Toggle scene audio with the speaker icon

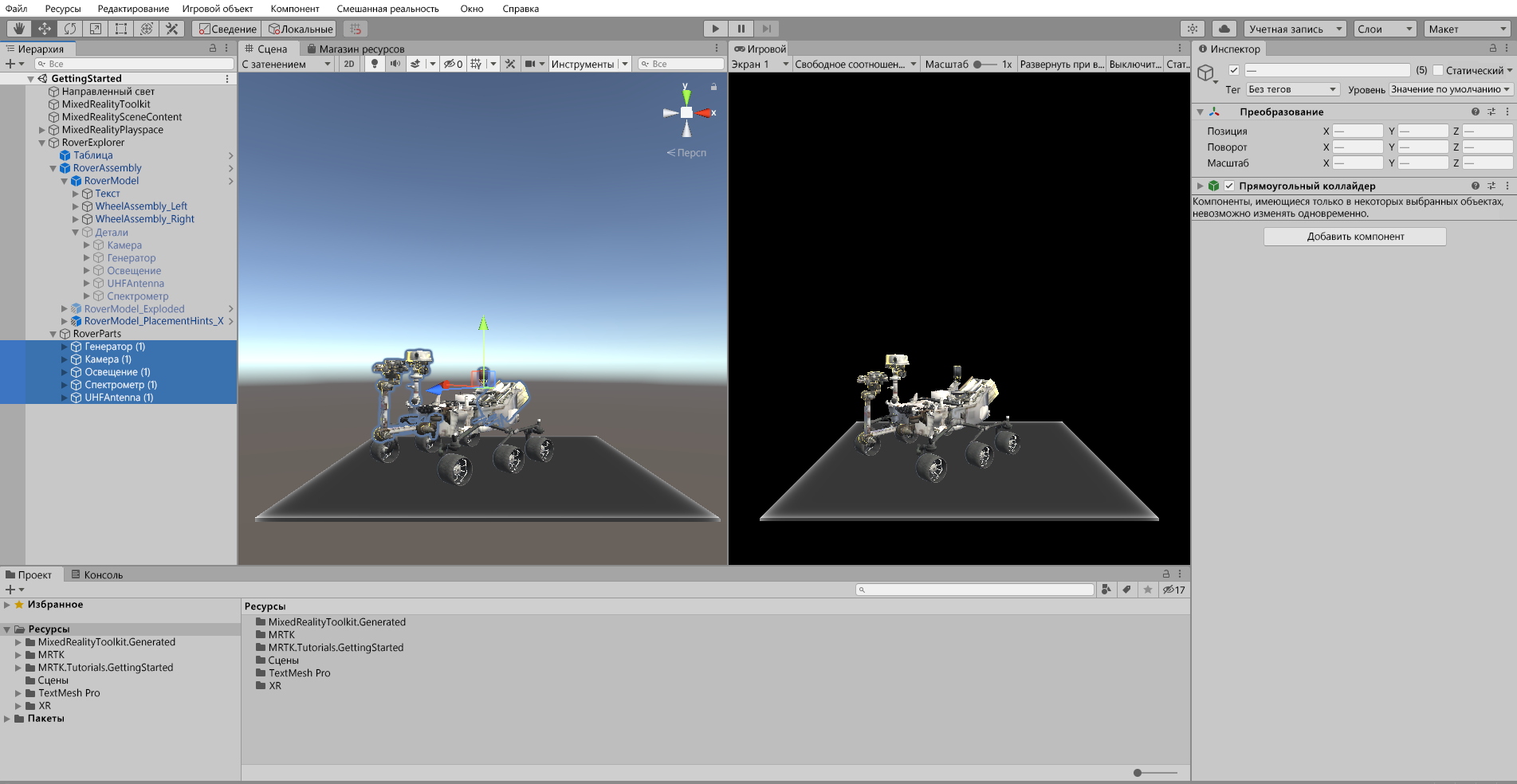(395, 64)
